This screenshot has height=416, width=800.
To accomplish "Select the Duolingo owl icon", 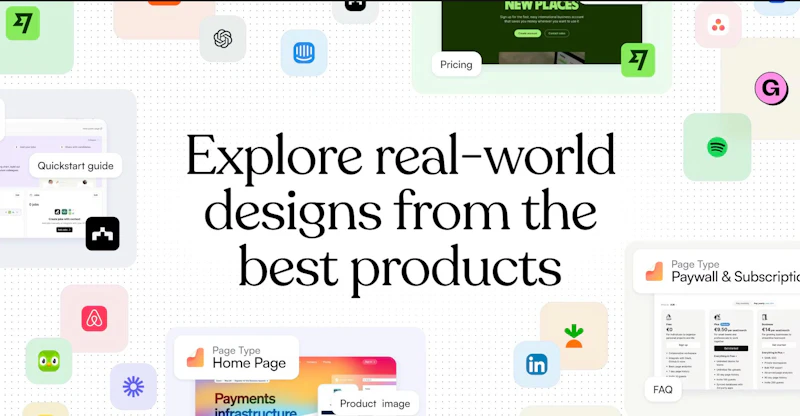I will (x=49, y=361).
